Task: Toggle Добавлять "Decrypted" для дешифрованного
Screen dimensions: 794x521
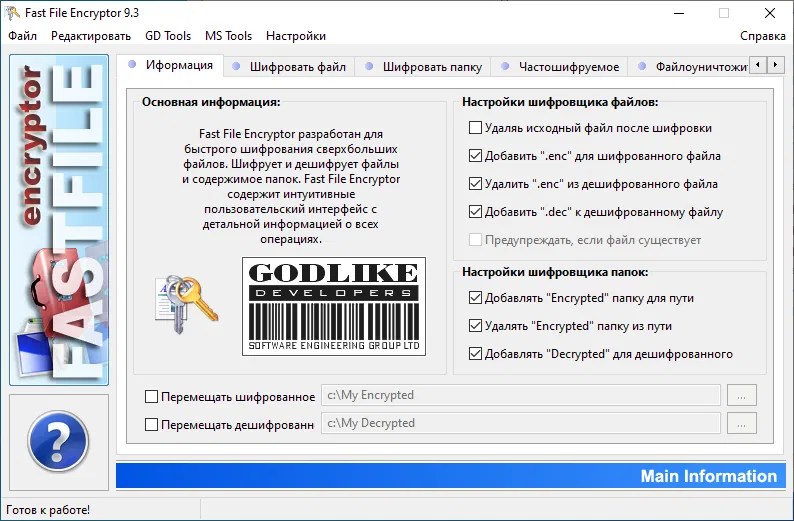Action: click(x=475, y=353)
